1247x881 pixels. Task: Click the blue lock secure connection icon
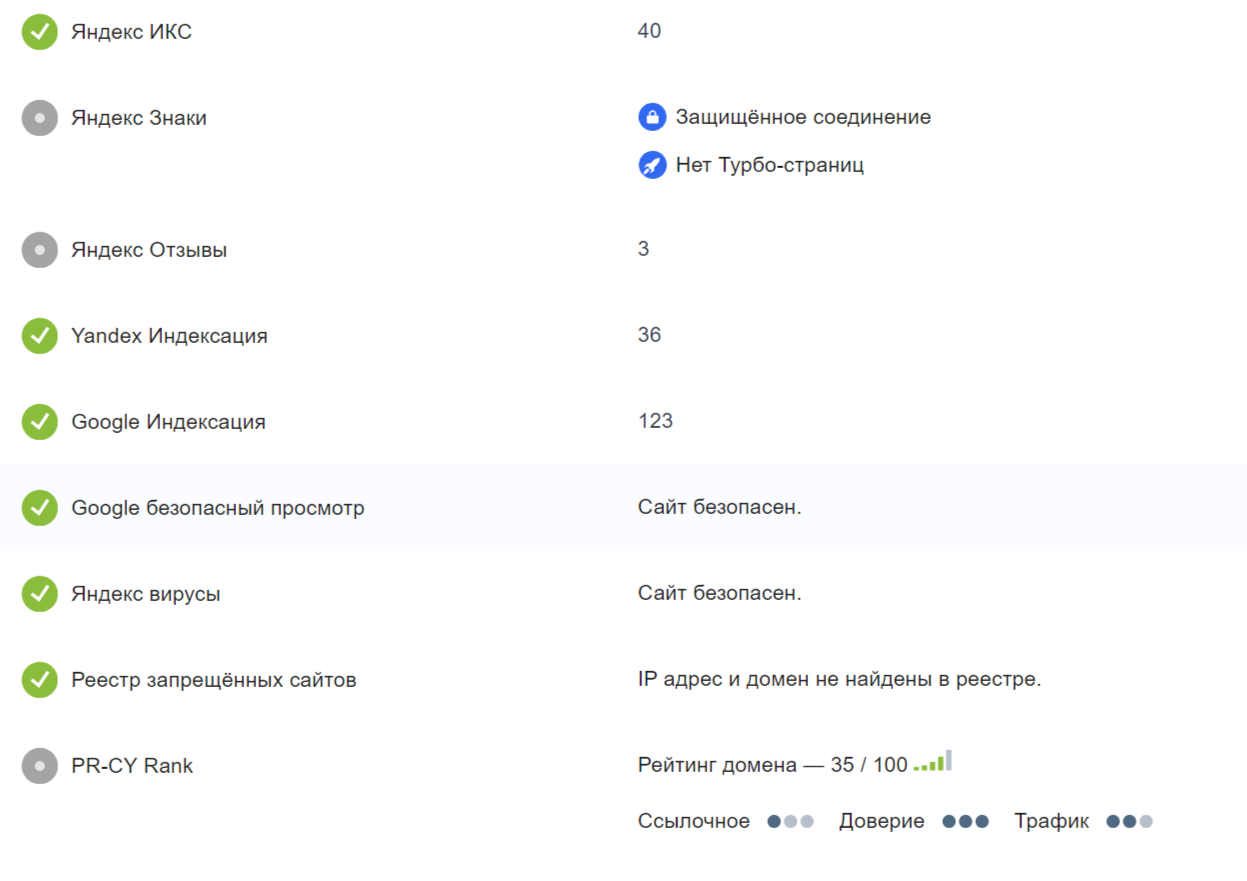pyautogui.click(x=652, y=117)
